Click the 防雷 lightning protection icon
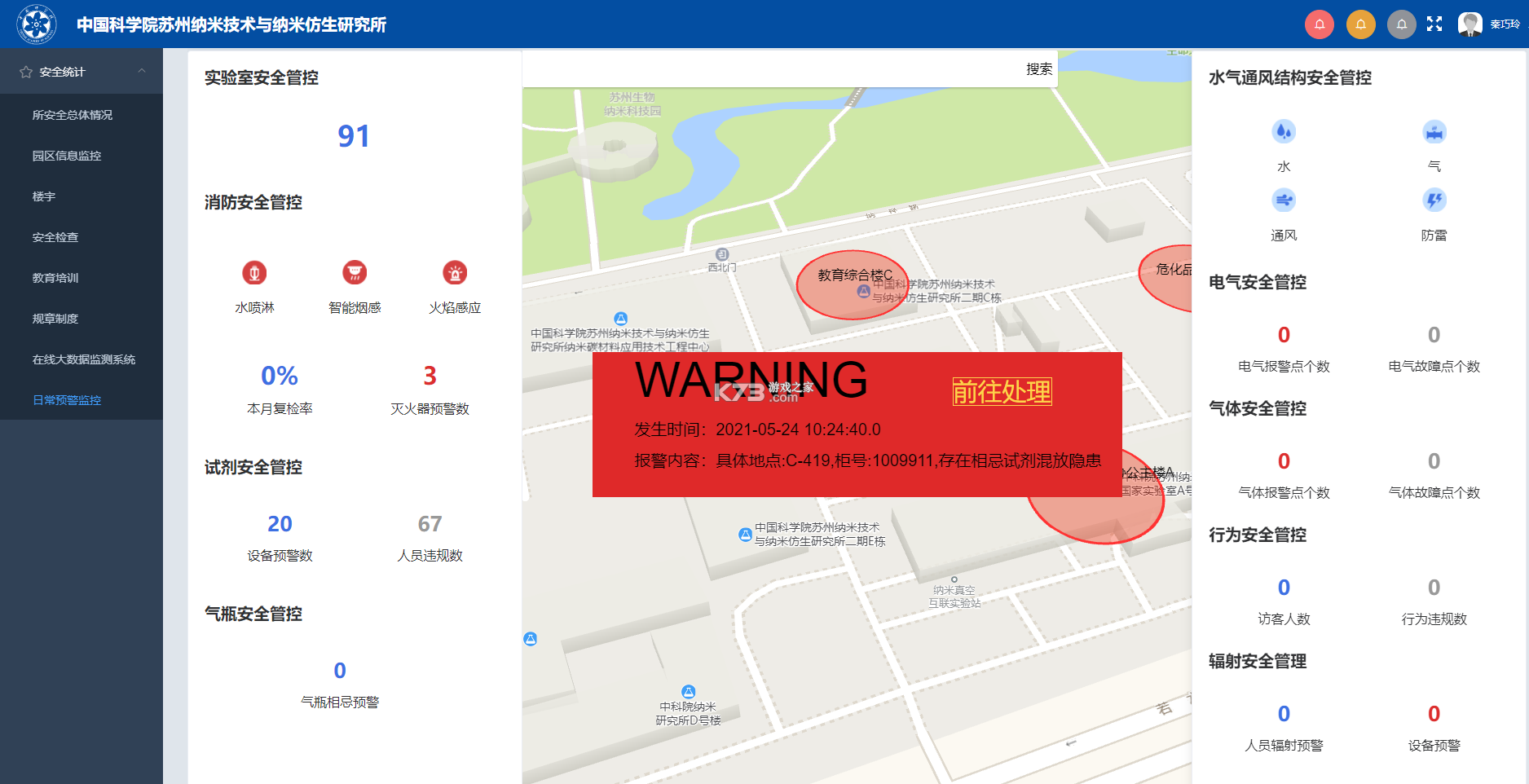Image resolution: width=1529 pixels, height=784 pixels. tap(1434, 200)
